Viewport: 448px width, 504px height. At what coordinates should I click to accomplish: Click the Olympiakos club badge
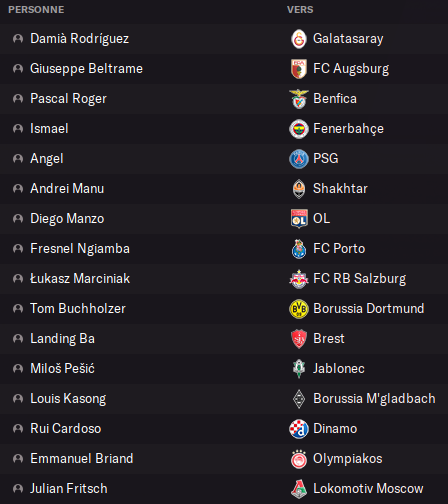click(x=299, y=459)
